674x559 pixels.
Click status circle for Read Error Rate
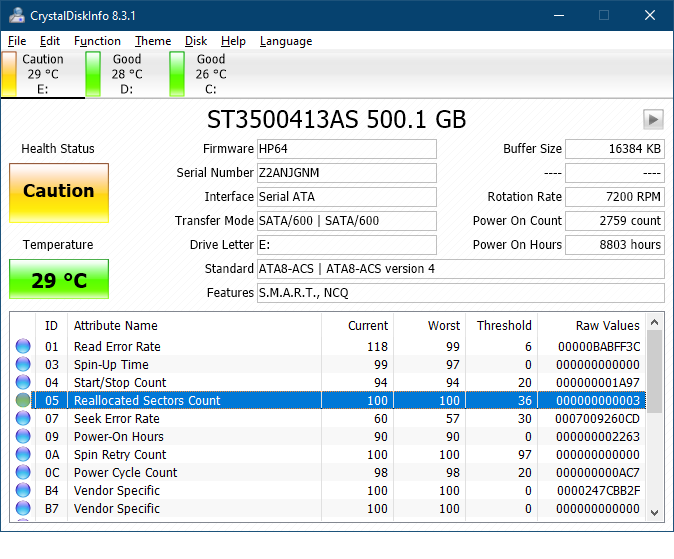[x=23, y=346]
